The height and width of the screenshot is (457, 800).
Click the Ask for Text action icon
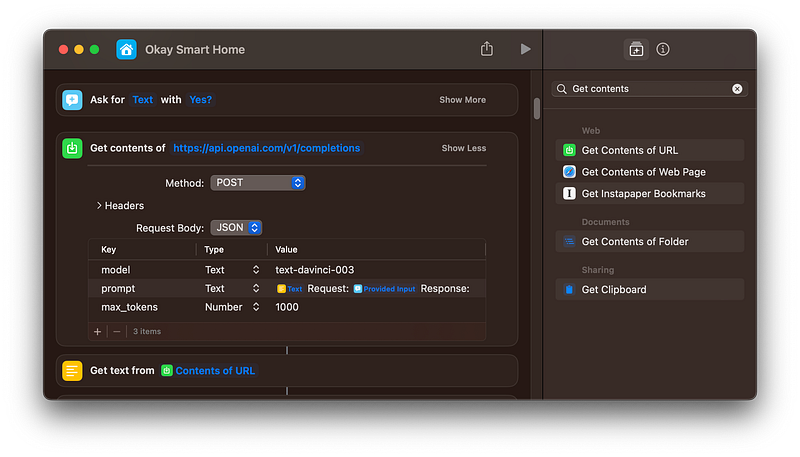point(72,100)
